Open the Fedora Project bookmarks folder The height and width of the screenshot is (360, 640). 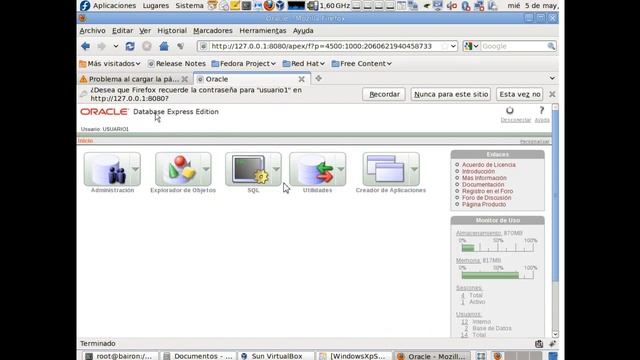[244, 64]
